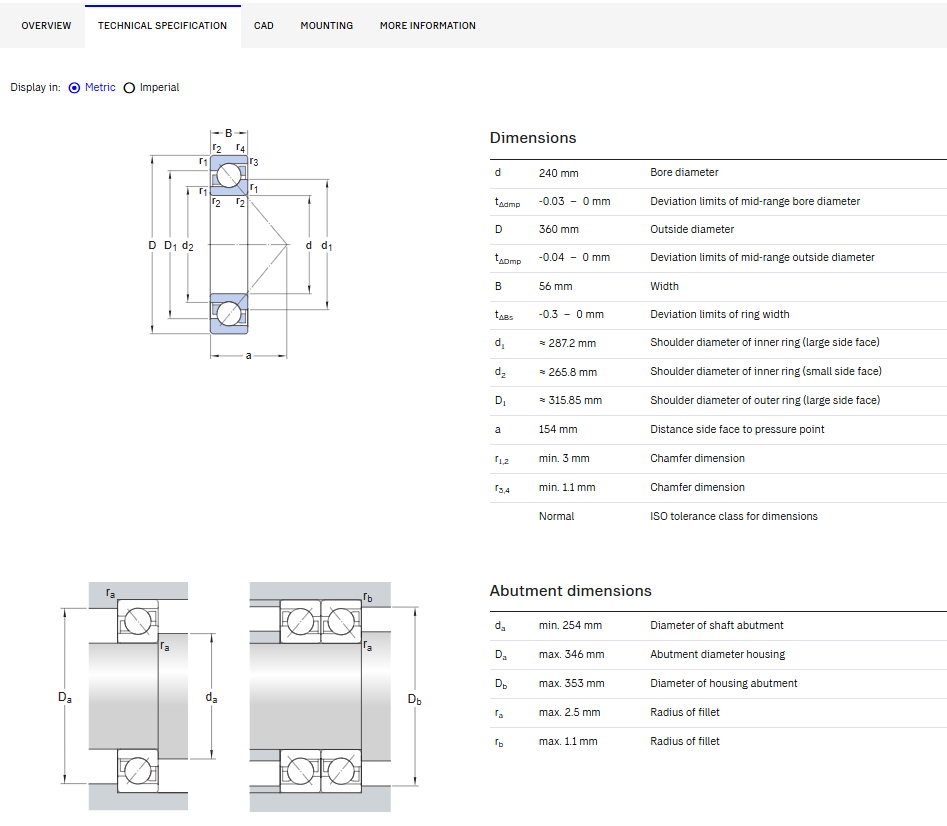
Task: Open the Overview tab
Action: 46,25
